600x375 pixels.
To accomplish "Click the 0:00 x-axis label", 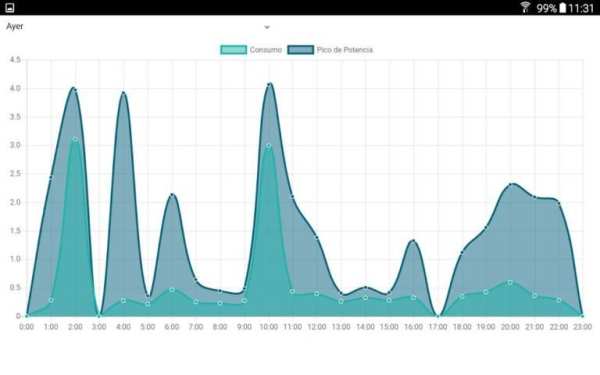I will point(26,327).
